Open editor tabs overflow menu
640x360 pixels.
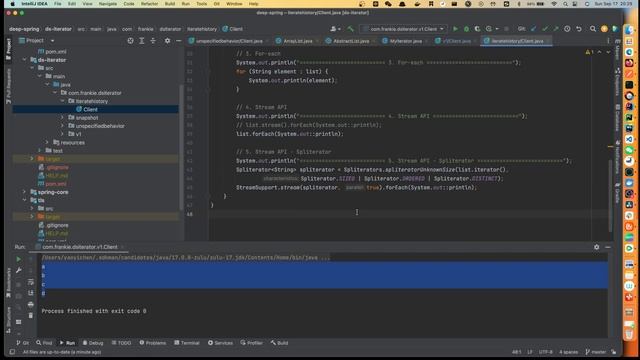(608, 41)
